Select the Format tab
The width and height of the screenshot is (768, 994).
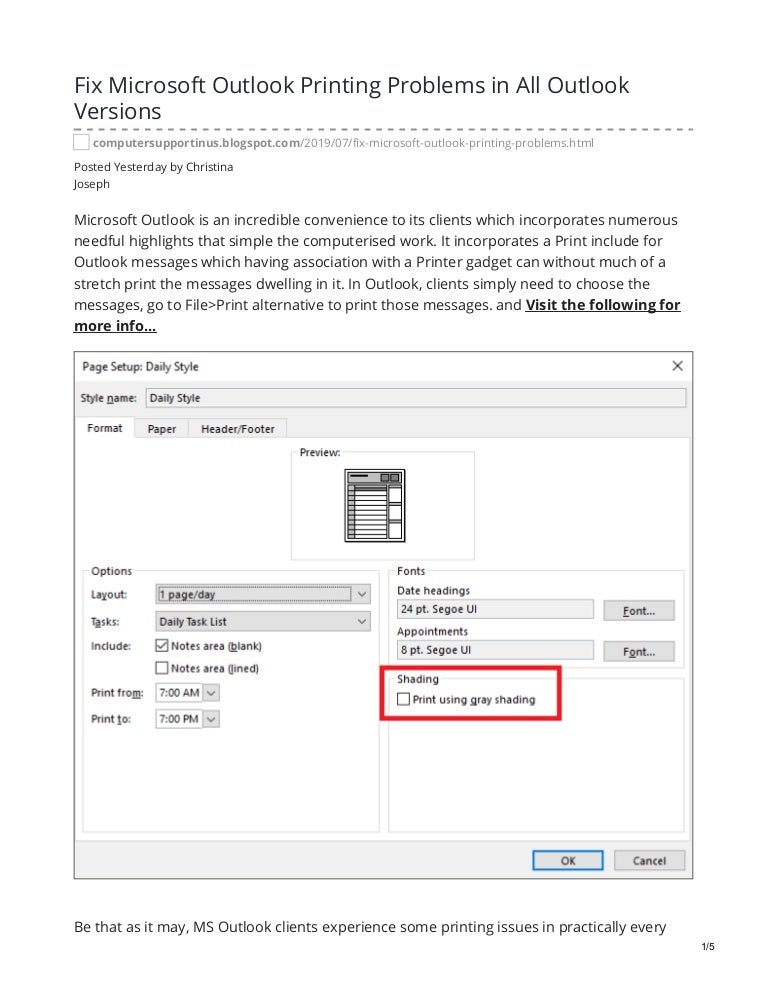(x=105, y=428)
